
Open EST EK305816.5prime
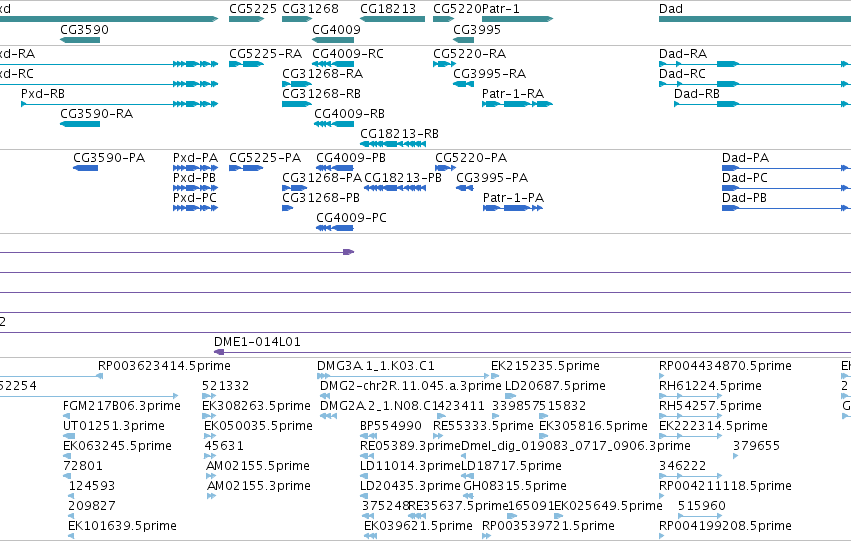tap(543, 436)
